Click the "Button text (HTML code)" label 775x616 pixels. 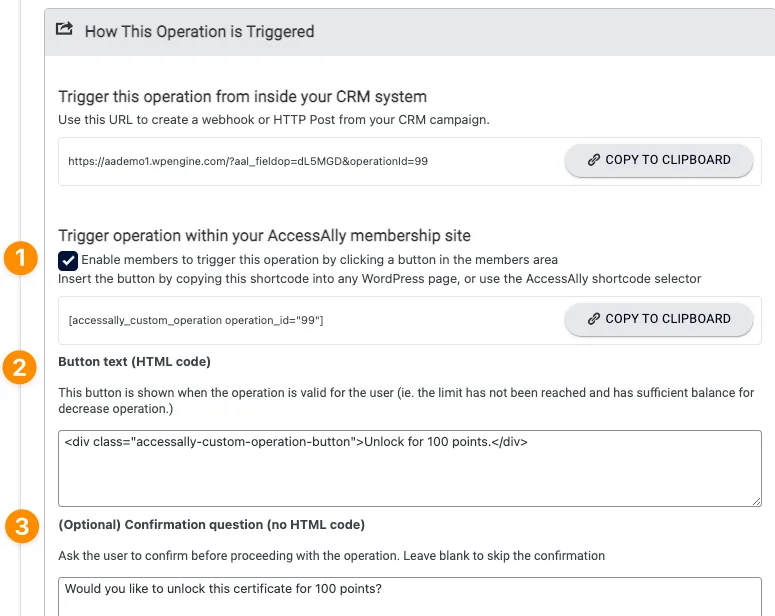point(135,361)
